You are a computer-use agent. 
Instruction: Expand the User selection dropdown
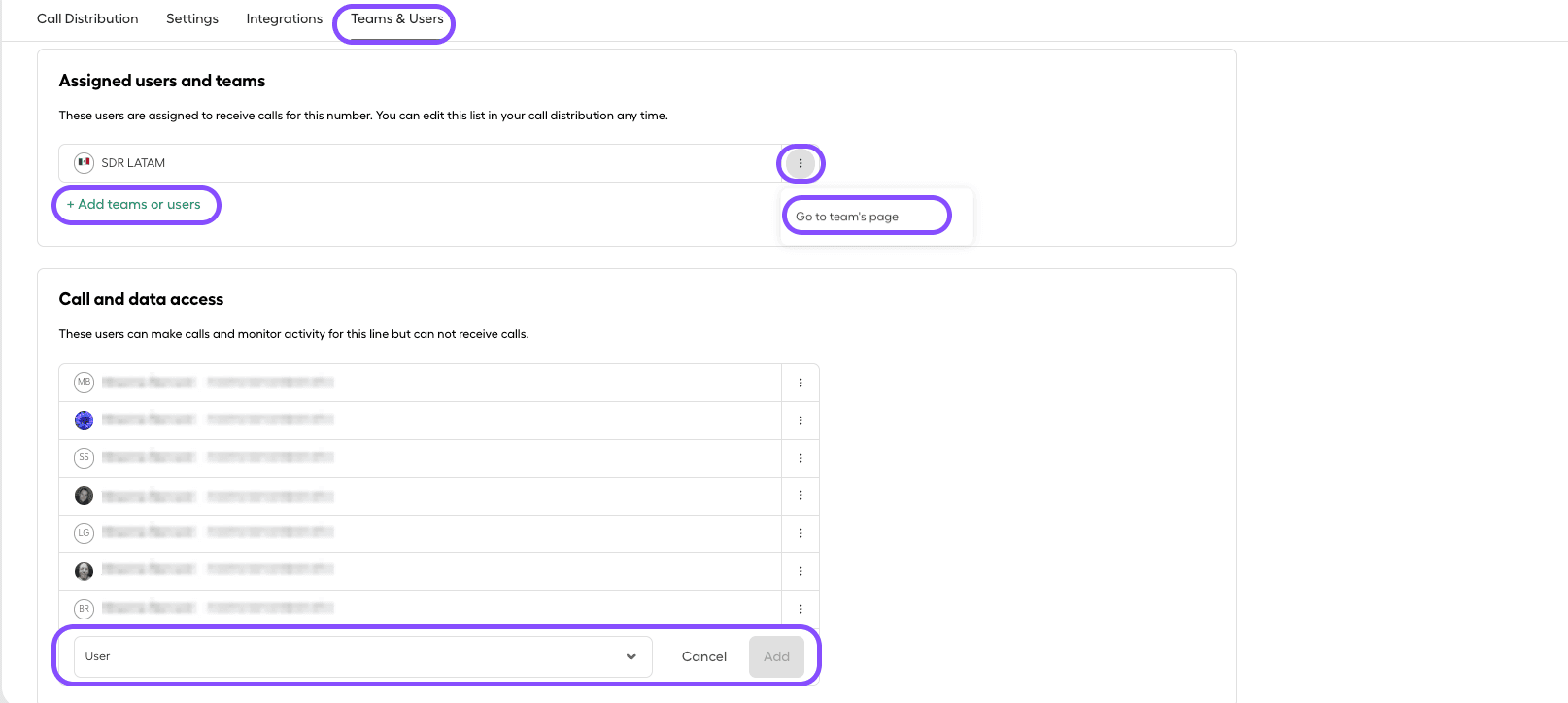coord(359,656)
